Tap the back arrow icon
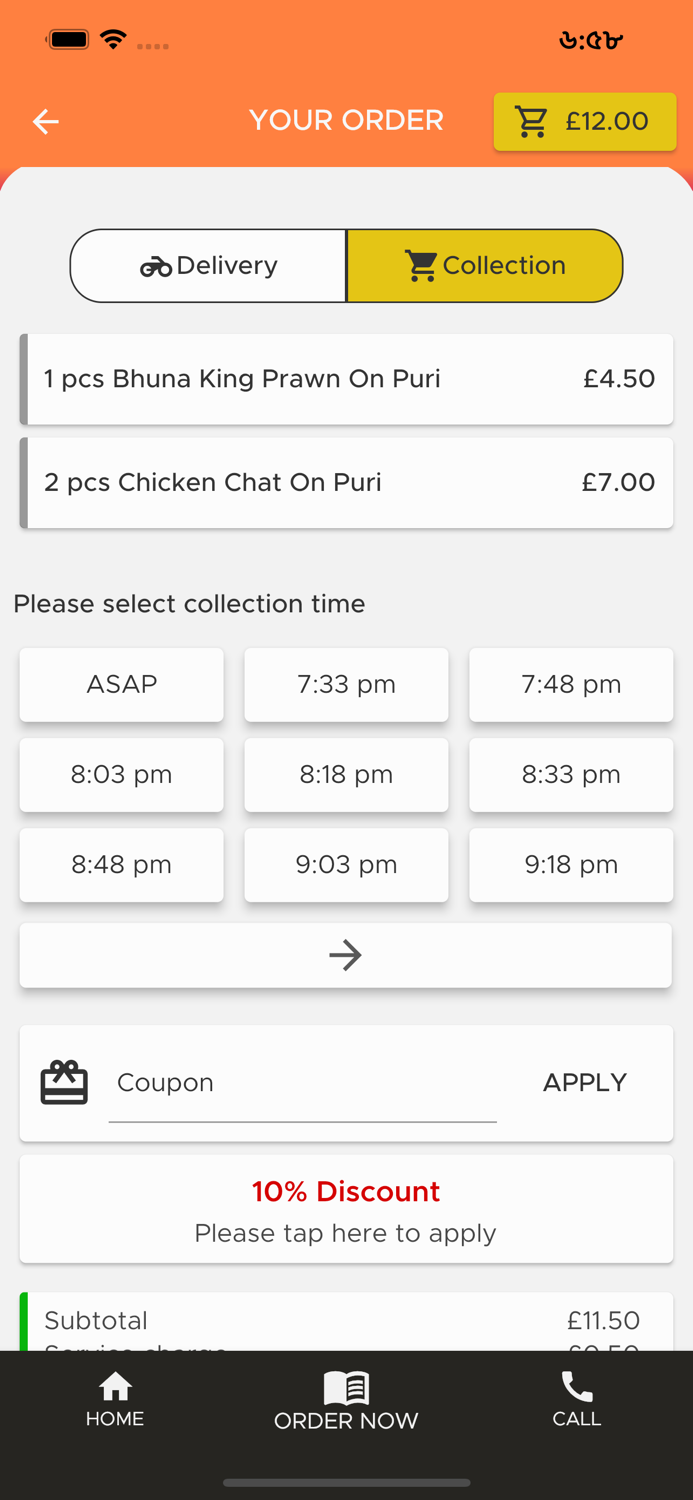The height and width of the screenshot is (1500, 693). (x=46, y=122)
